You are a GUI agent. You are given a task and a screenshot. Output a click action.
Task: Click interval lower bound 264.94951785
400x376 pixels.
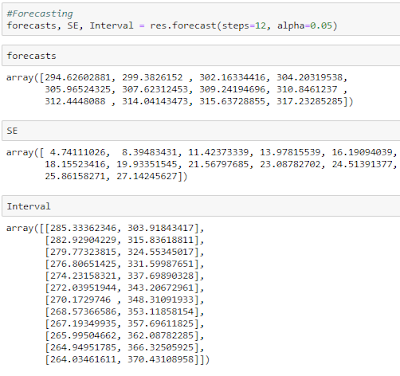[83, 348]
